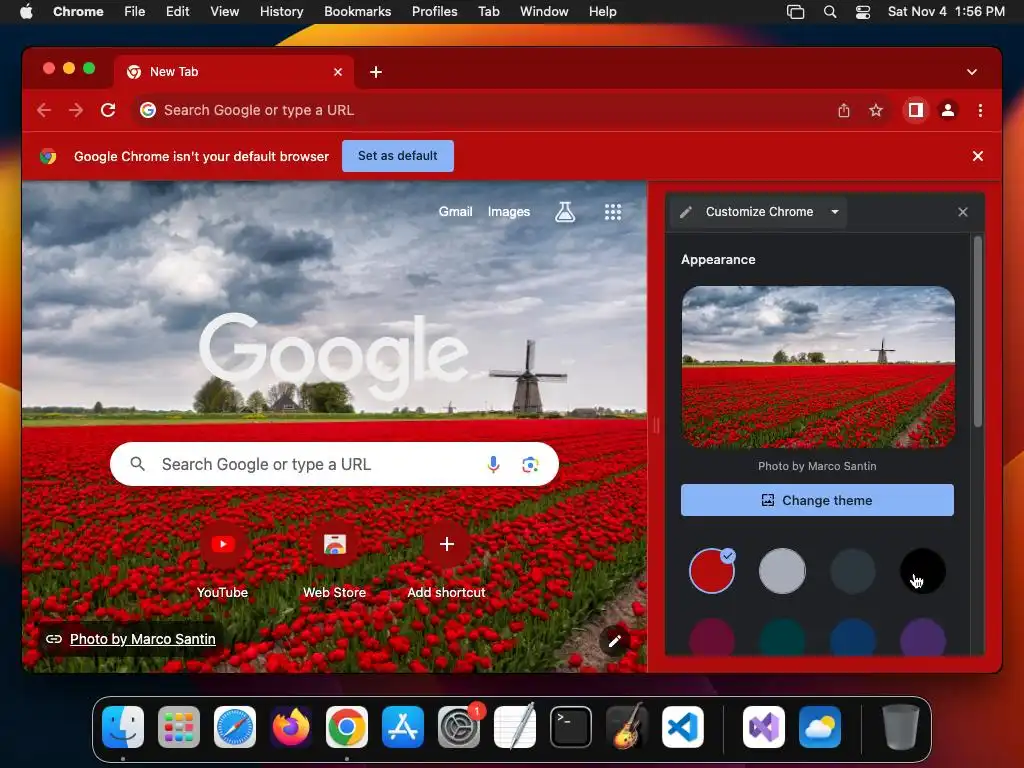Open Finder from the dock

[123, 727]
